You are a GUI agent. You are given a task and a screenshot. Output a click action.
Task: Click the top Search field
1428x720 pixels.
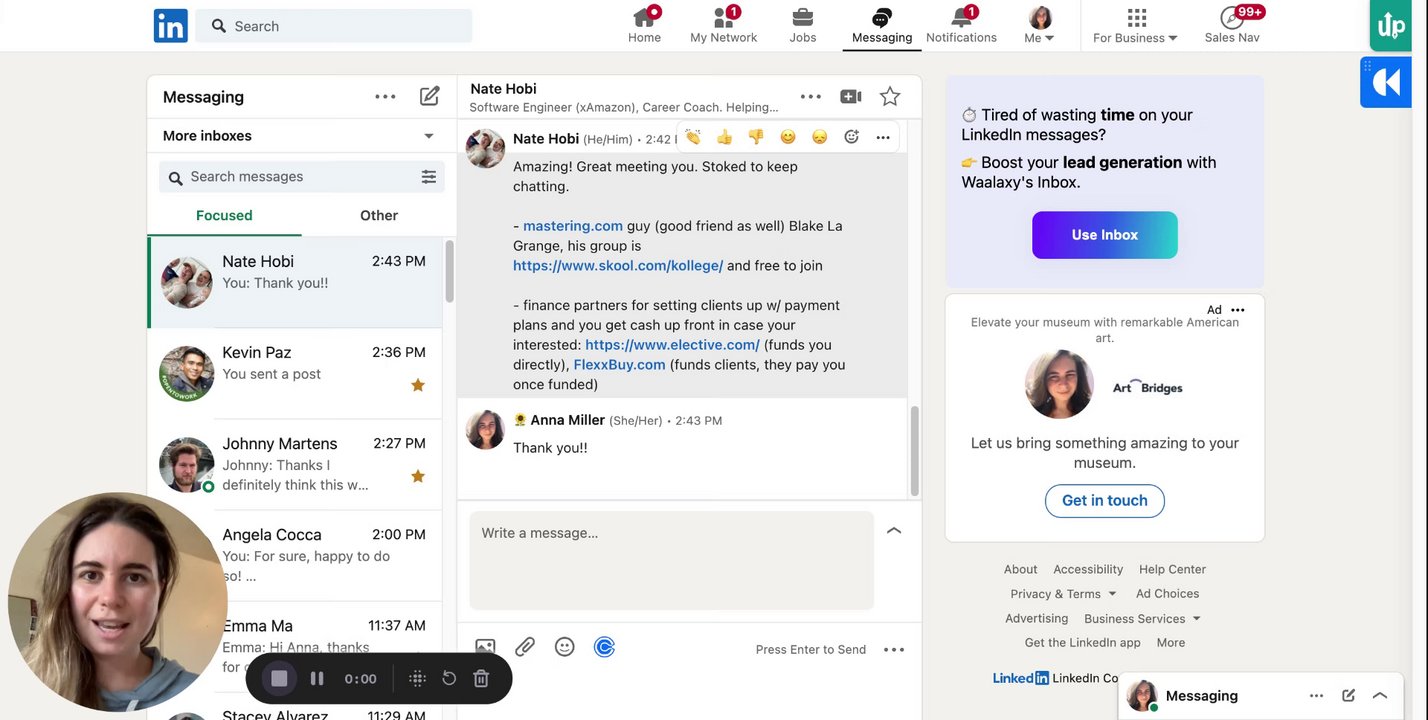point(334,26)
